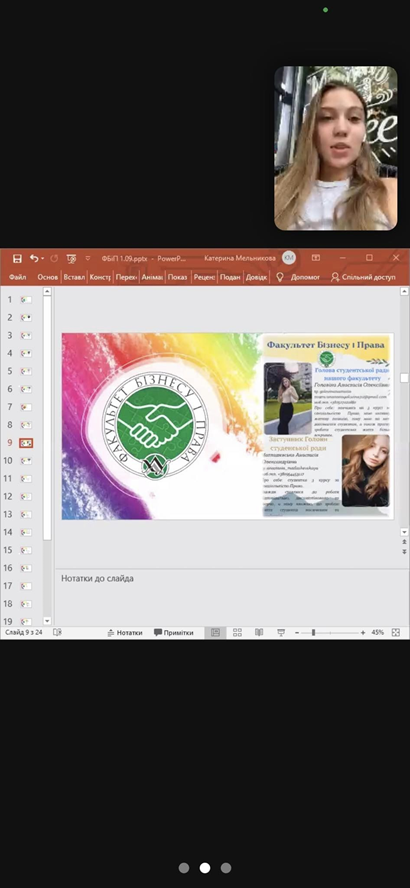The width and height of the screenshot is (410, 888).
Task: Click thumbnail panel scroll-down arrow
Action: coord(47,621)
